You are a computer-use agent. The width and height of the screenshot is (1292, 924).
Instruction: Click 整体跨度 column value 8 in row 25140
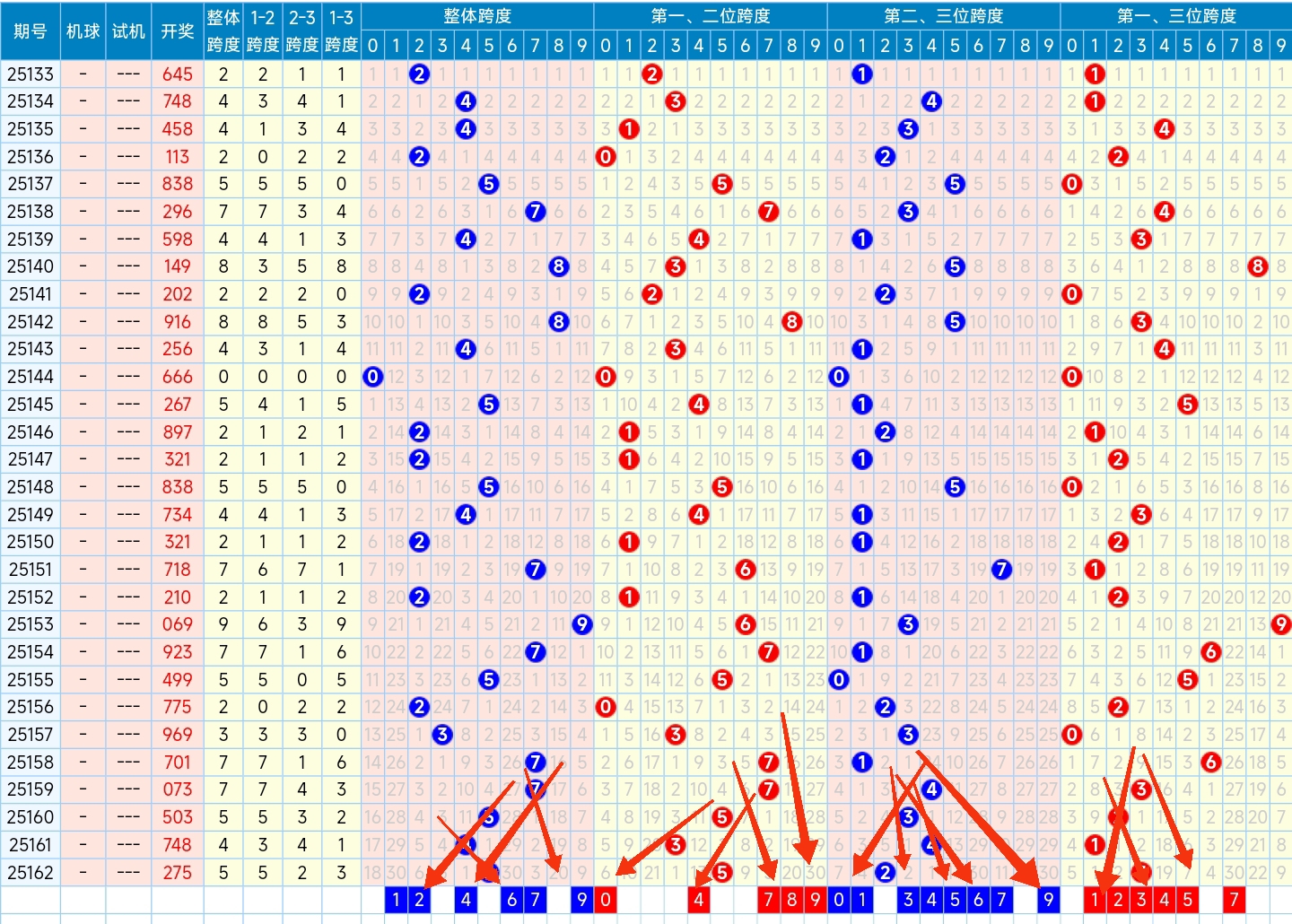pos(223,266)
